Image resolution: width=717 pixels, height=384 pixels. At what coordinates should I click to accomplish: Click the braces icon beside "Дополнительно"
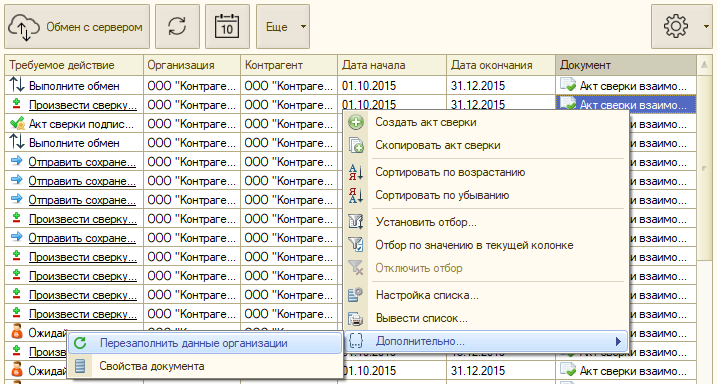pos(356,341)
